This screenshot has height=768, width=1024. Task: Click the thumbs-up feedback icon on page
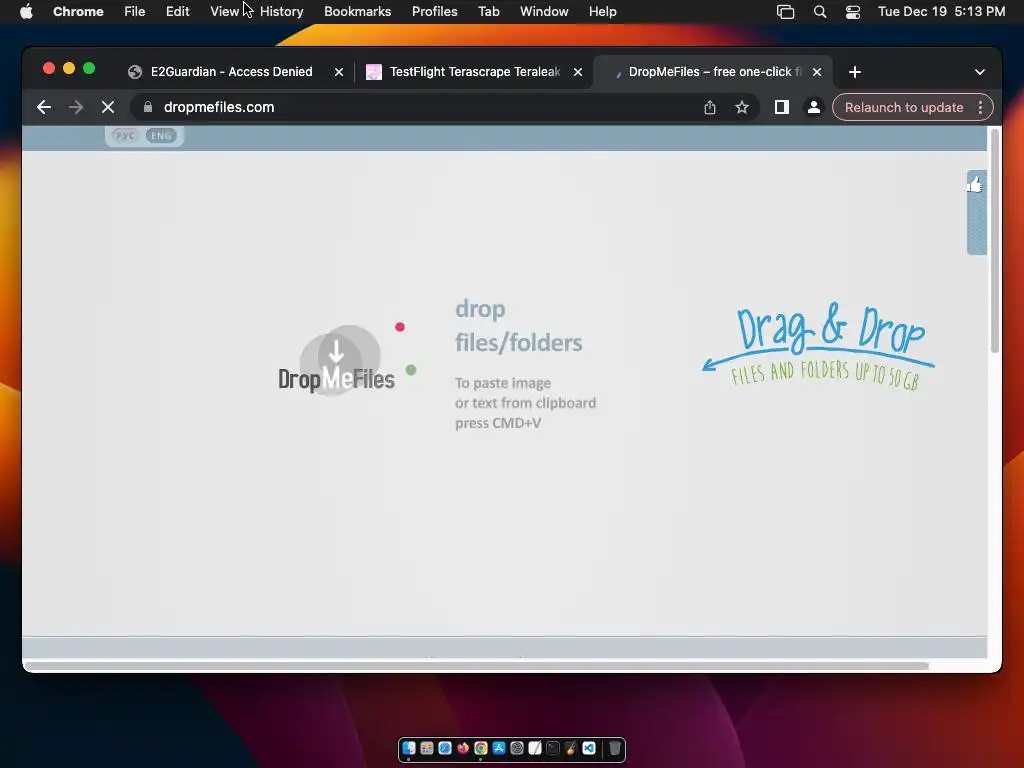(975, 185)
